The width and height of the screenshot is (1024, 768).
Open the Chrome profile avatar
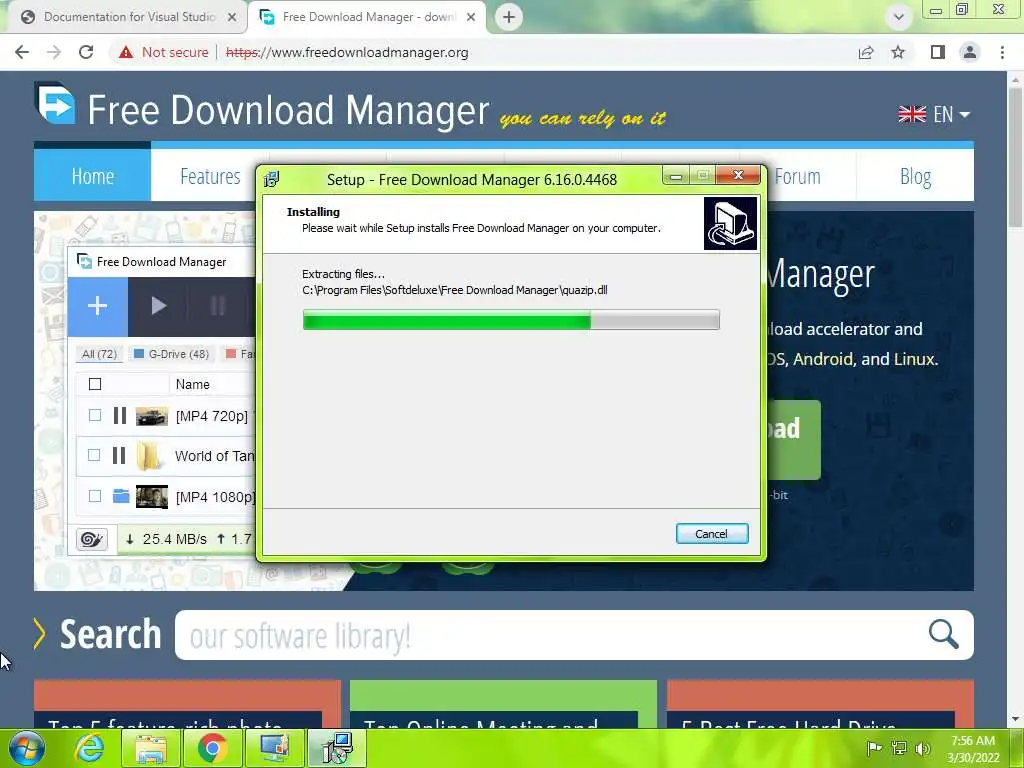pos(970,52)
